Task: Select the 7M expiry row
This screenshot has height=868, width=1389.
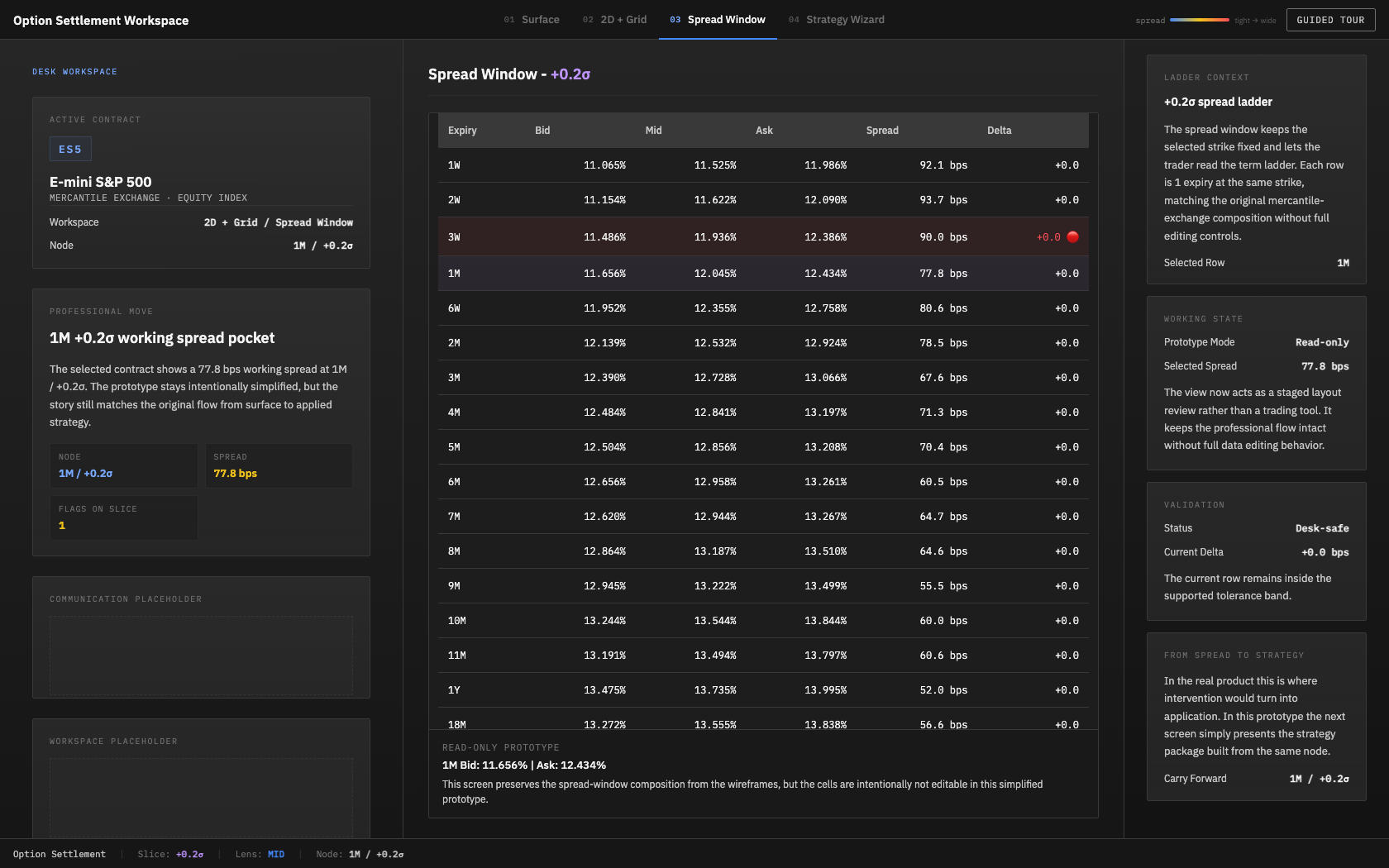Action: click(x=763, y=517)
